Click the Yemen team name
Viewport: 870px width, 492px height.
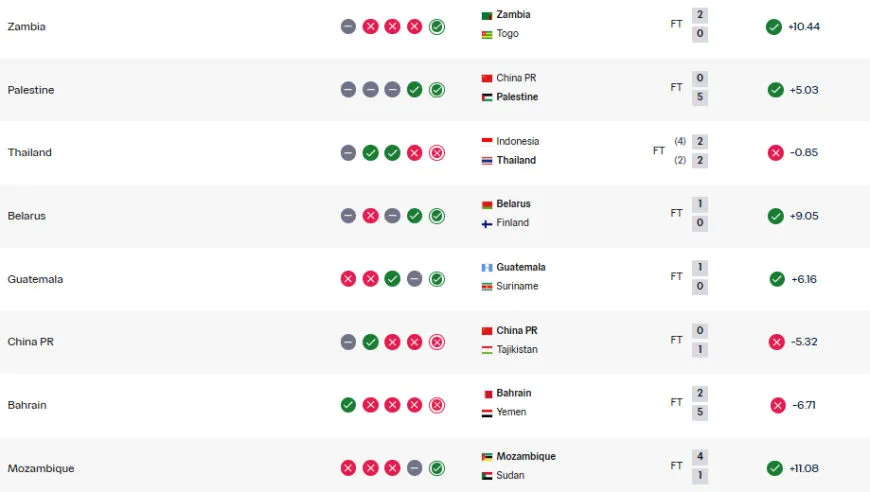pos(511,412)
